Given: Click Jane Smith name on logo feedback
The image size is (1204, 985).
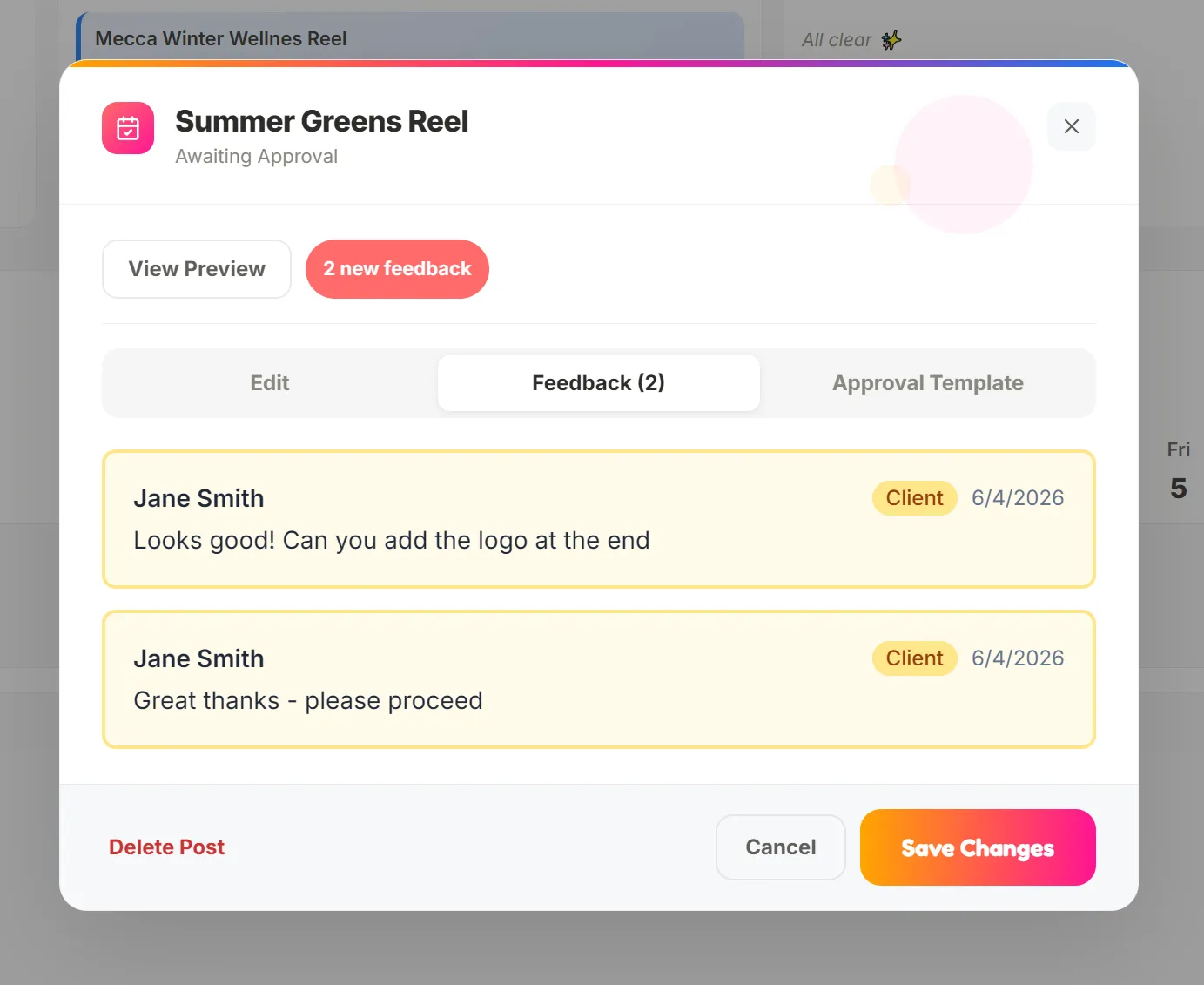Looking at the screenshot, I should [x=198, y=498].
